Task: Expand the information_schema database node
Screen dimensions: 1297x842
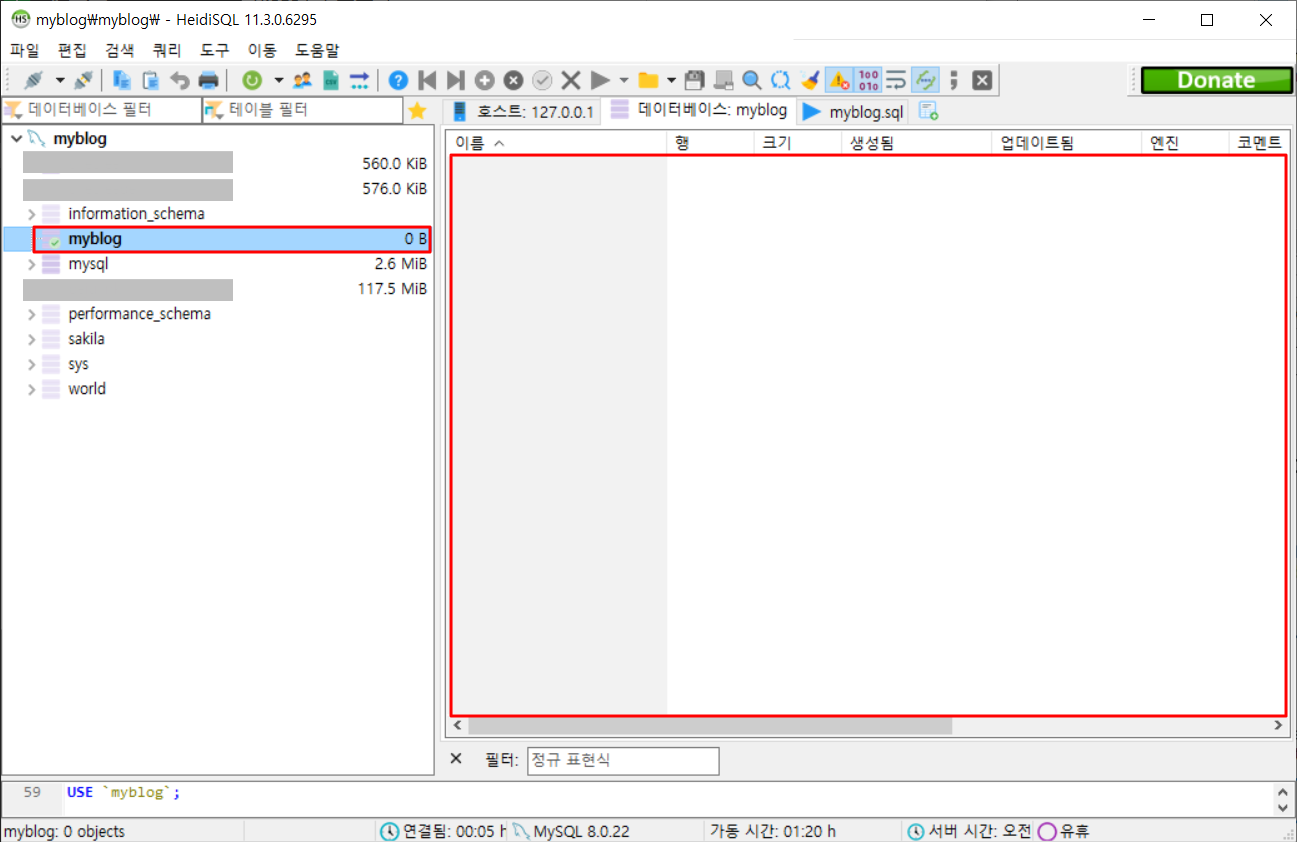Action: coord(31,214)
